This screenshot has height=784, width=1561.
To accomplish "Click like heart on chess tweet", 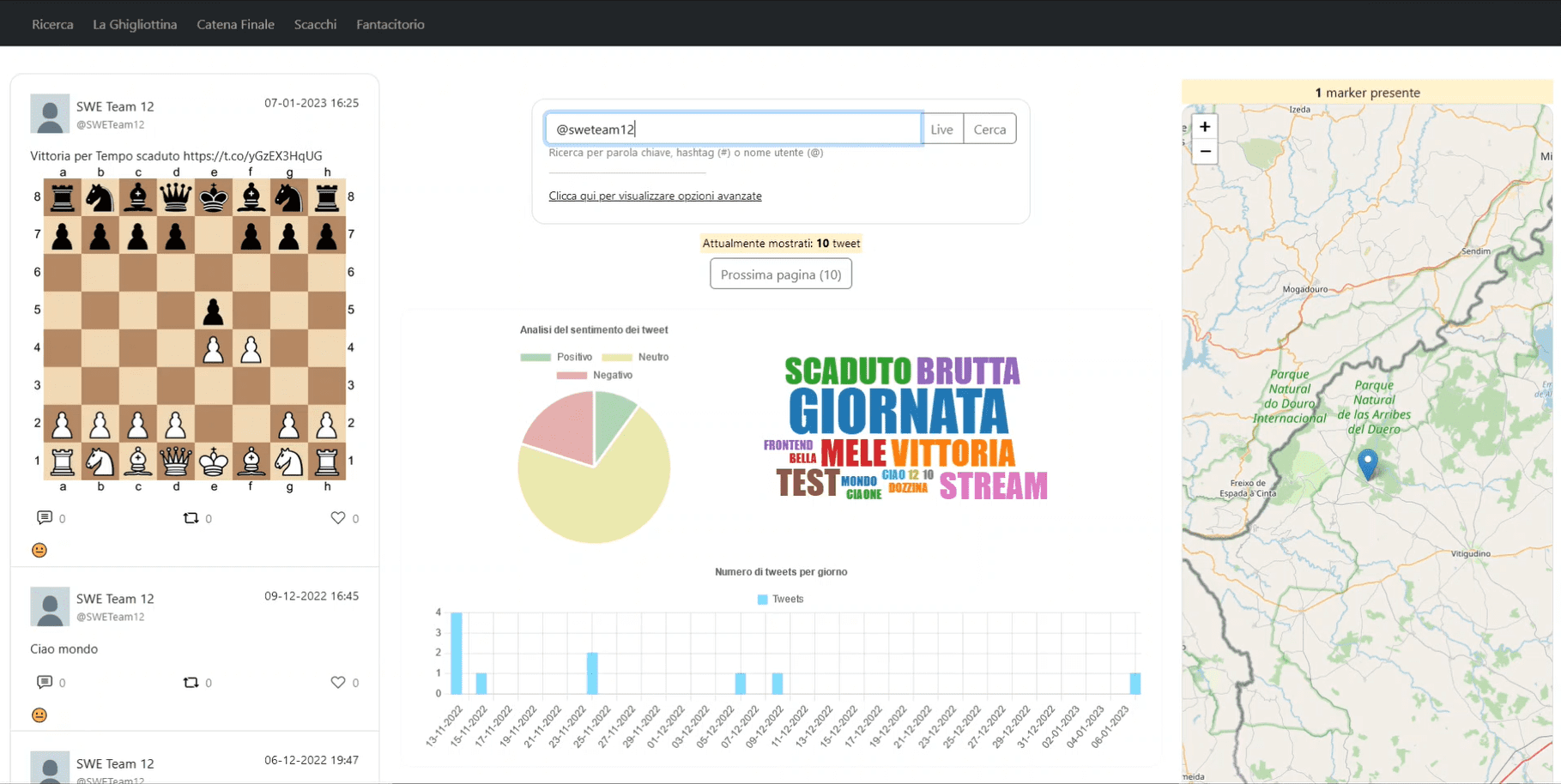I will [x=337, y=518].
